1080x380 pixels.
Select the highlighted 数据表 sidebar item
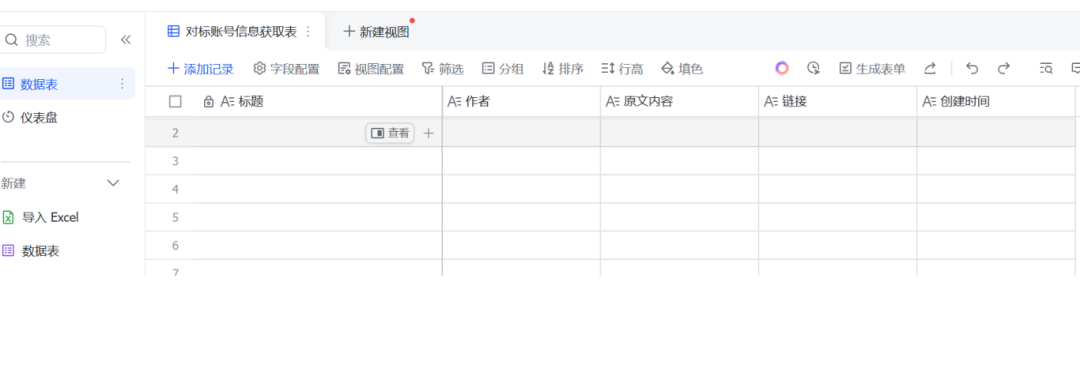(x=68, y=84)
